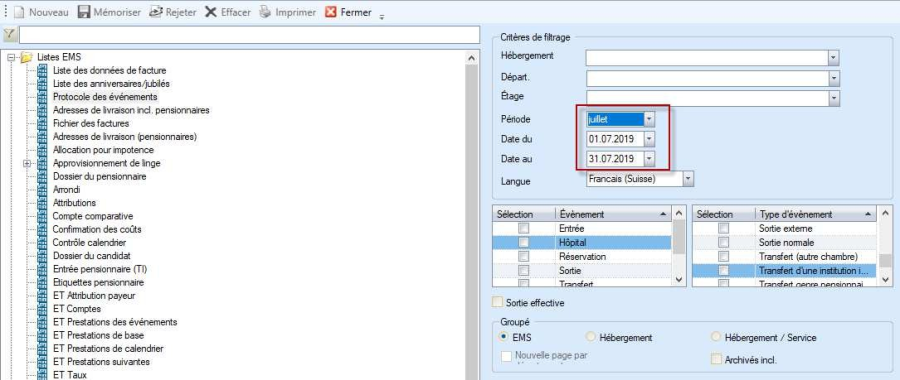The image size is (900, 380).
Task: Open the Date du date picker
Action: pyautogui.click(x=649, y=139)
